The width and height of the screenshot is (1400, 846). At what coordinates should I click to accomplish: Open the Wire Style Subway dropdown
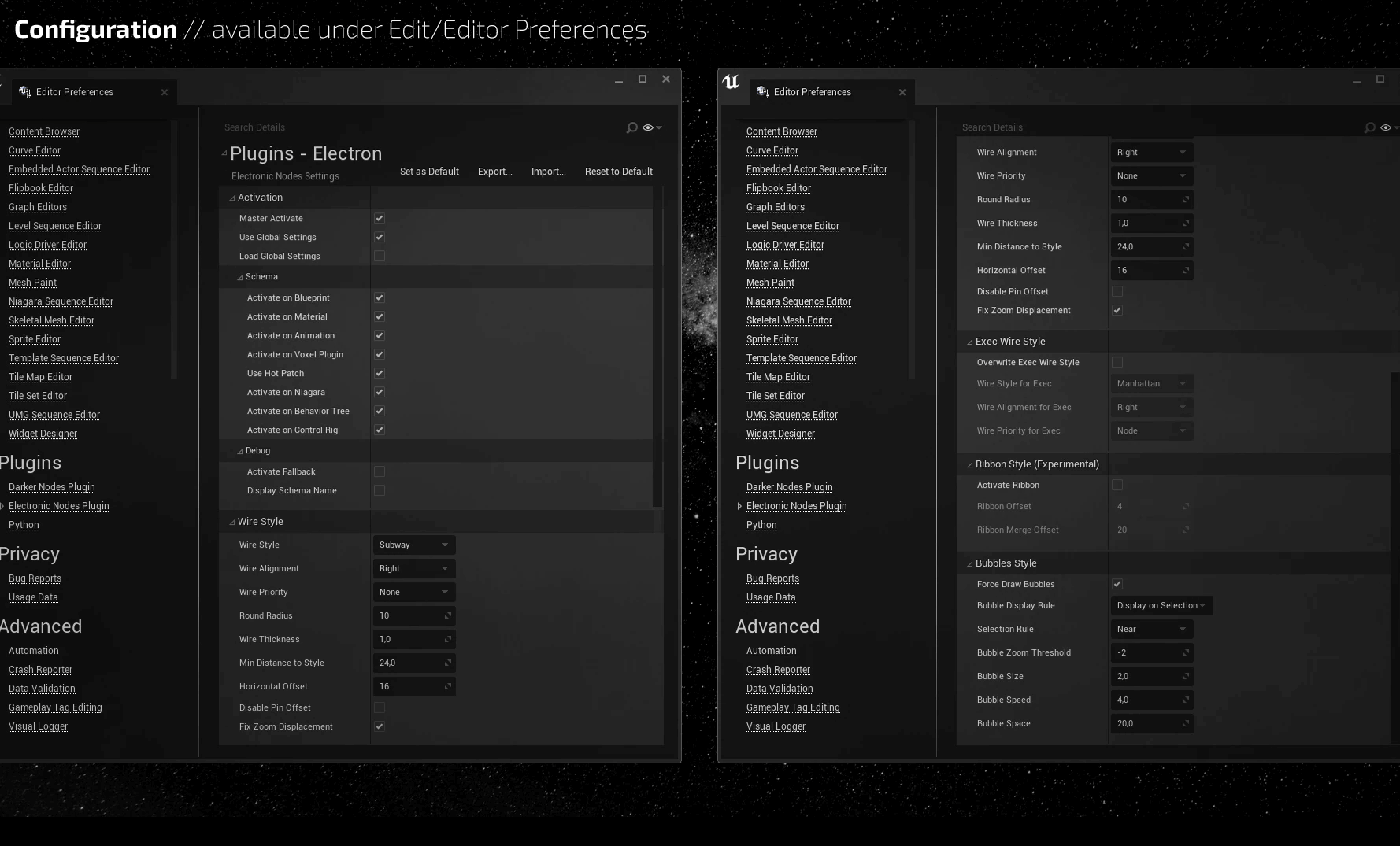click(x=414, y=545)
